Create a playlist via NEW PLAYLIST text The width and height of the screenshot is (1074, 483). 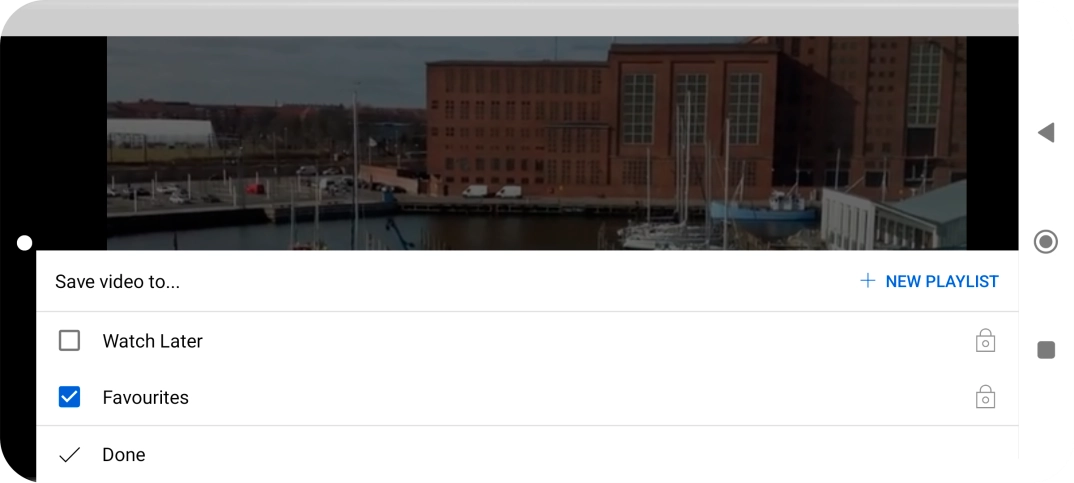942,282
